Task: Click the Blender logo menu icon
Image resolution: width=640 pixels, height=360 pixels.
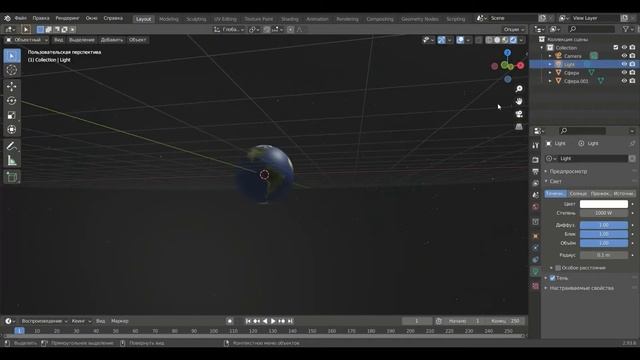Action: tap(7, 18)
